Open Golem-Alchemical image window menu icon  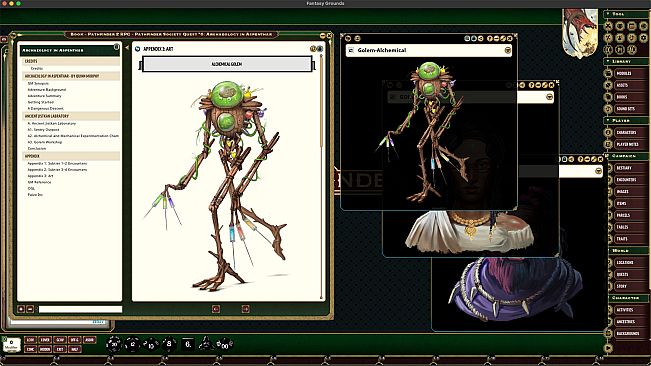pos(507,50)
